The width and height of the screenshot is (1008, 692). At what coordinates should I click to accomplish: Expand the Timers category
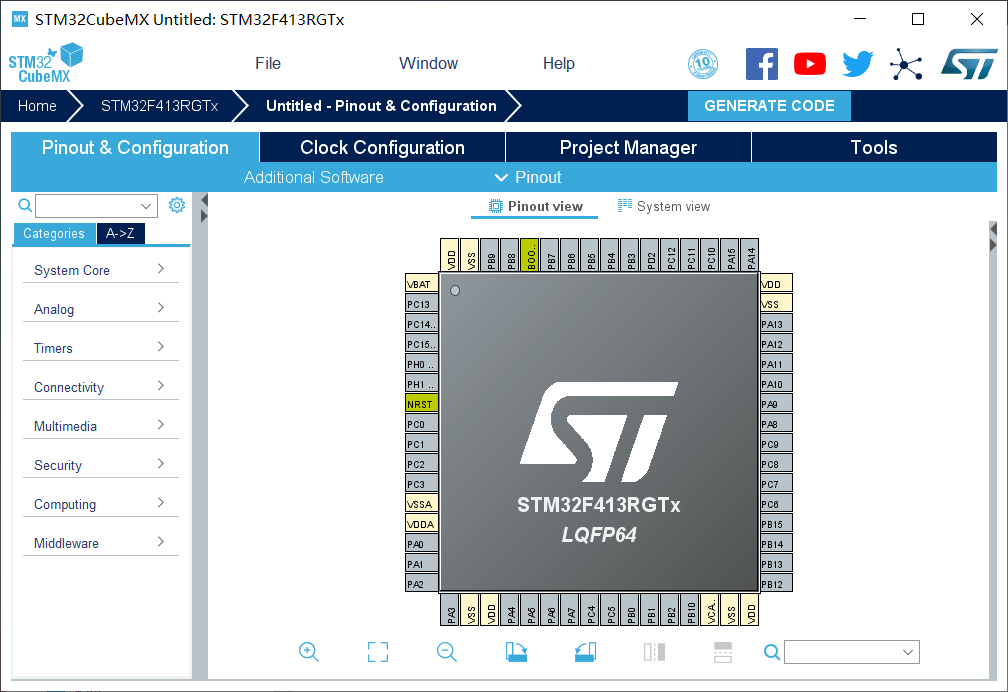(x=100, y=348)
